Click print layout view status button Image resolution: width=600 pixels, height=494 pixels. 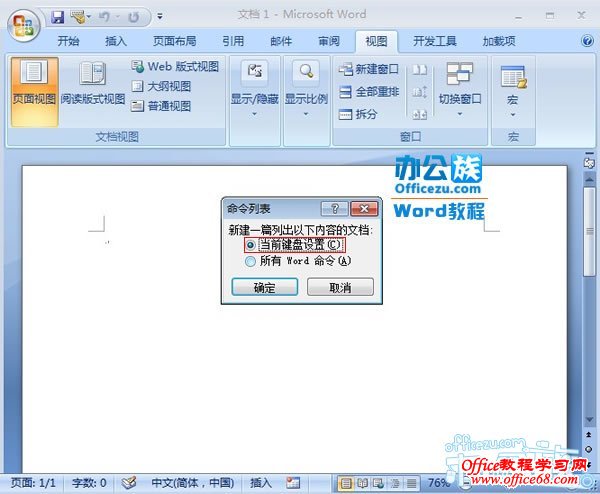click(x=345, y=484)
